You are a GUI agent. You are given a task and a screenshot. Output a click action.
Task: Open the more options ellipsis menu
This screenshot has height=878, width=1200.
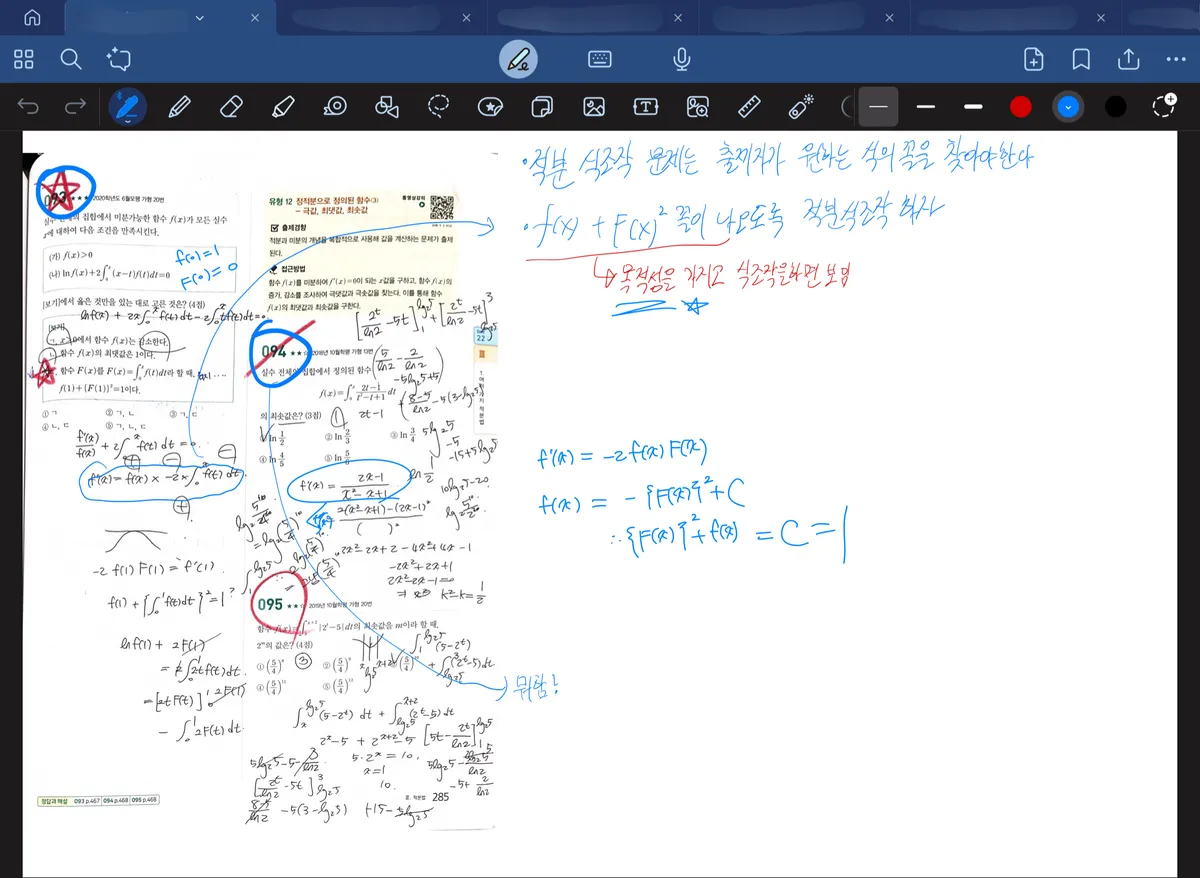tap(1176, 60)
